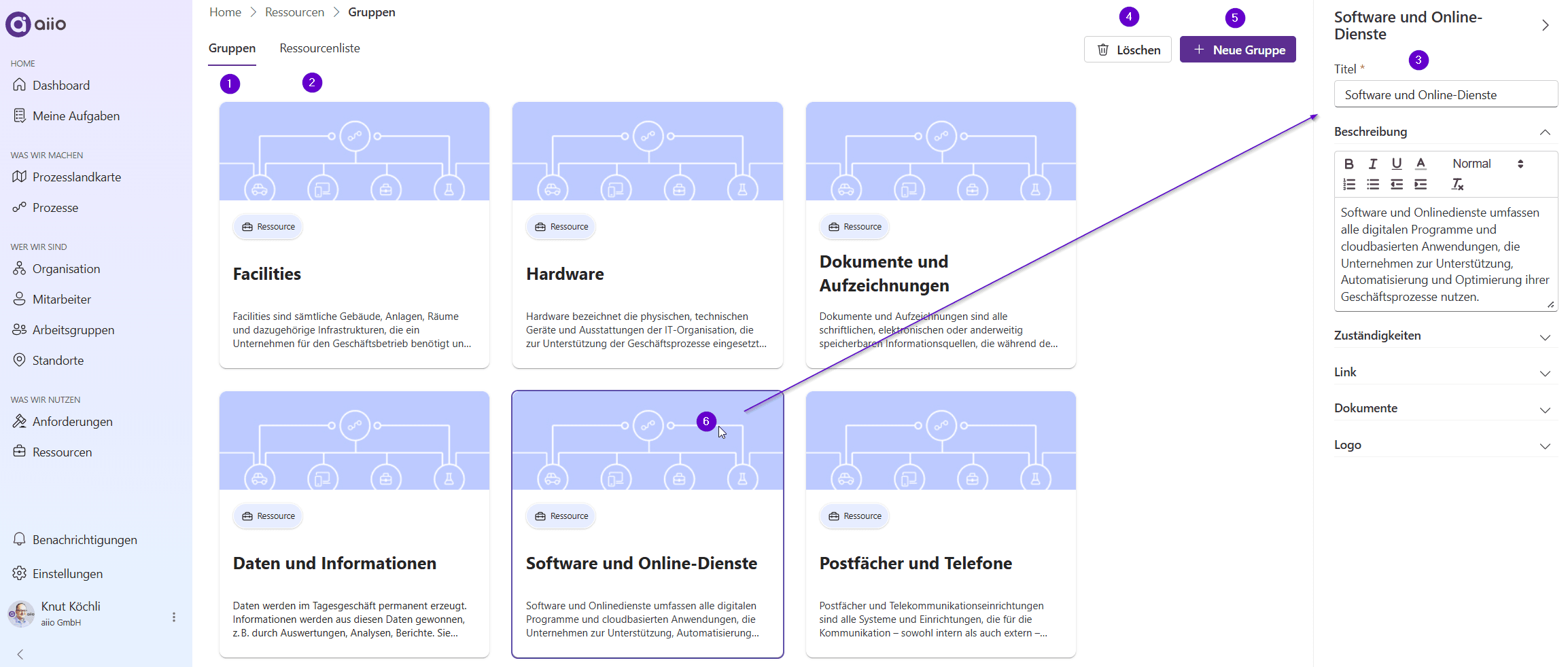Screen dimensions: 1568x667
Task: Open Einstellungen gear icon
Action: (20, 573)
